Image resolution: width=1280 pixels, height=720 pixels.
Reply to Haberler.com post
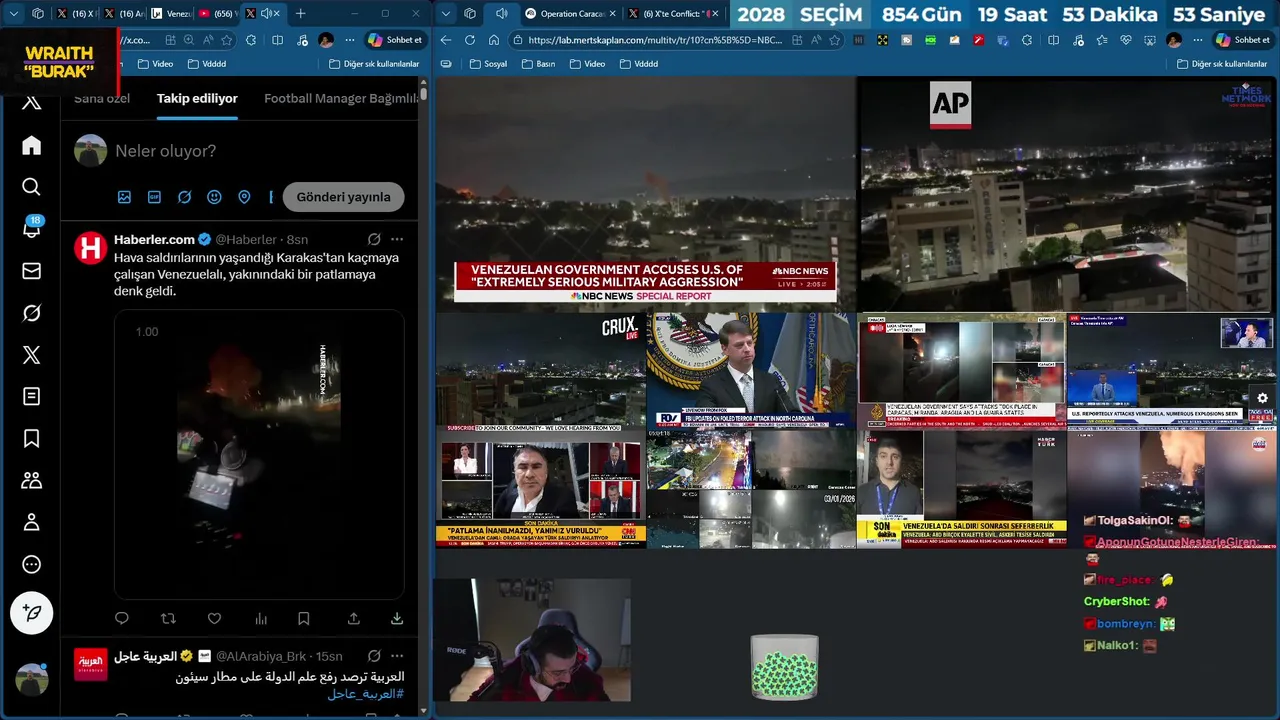[122, 619]
